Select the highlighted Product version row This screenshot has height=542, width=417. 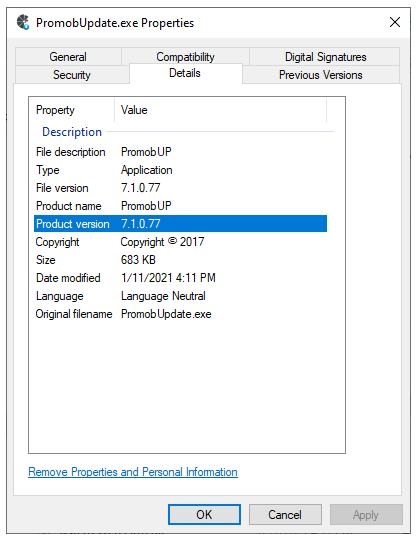[x=180, y=224]
